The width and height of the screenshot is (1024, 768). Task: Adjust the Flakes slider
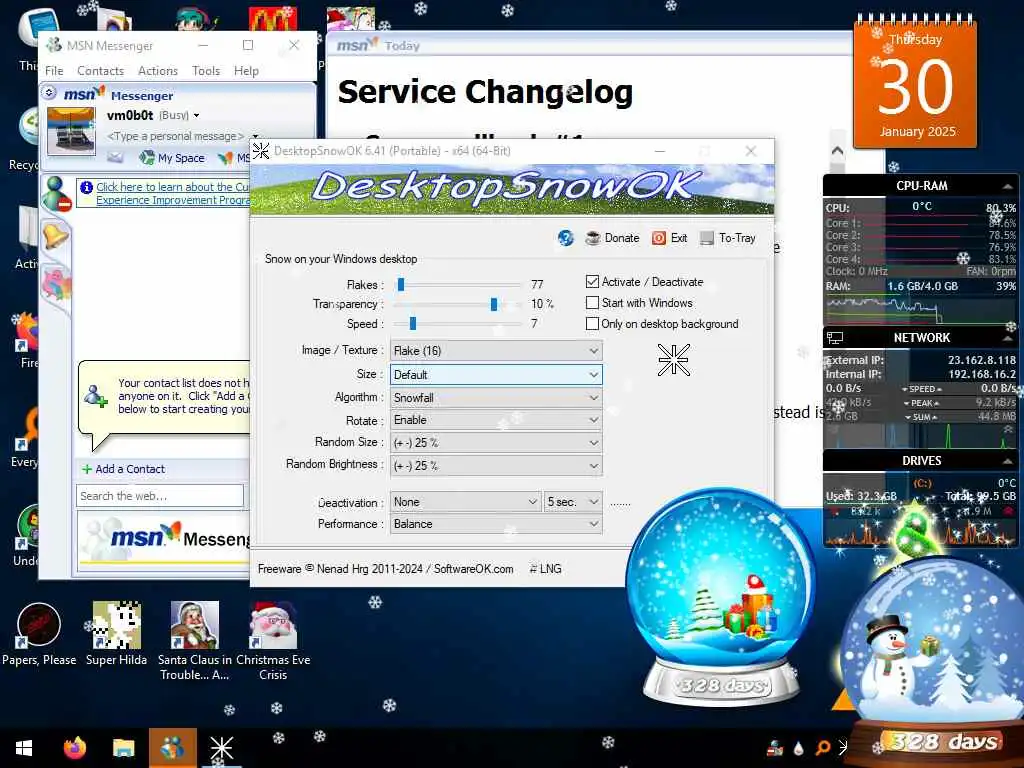[x=401, y=284]
